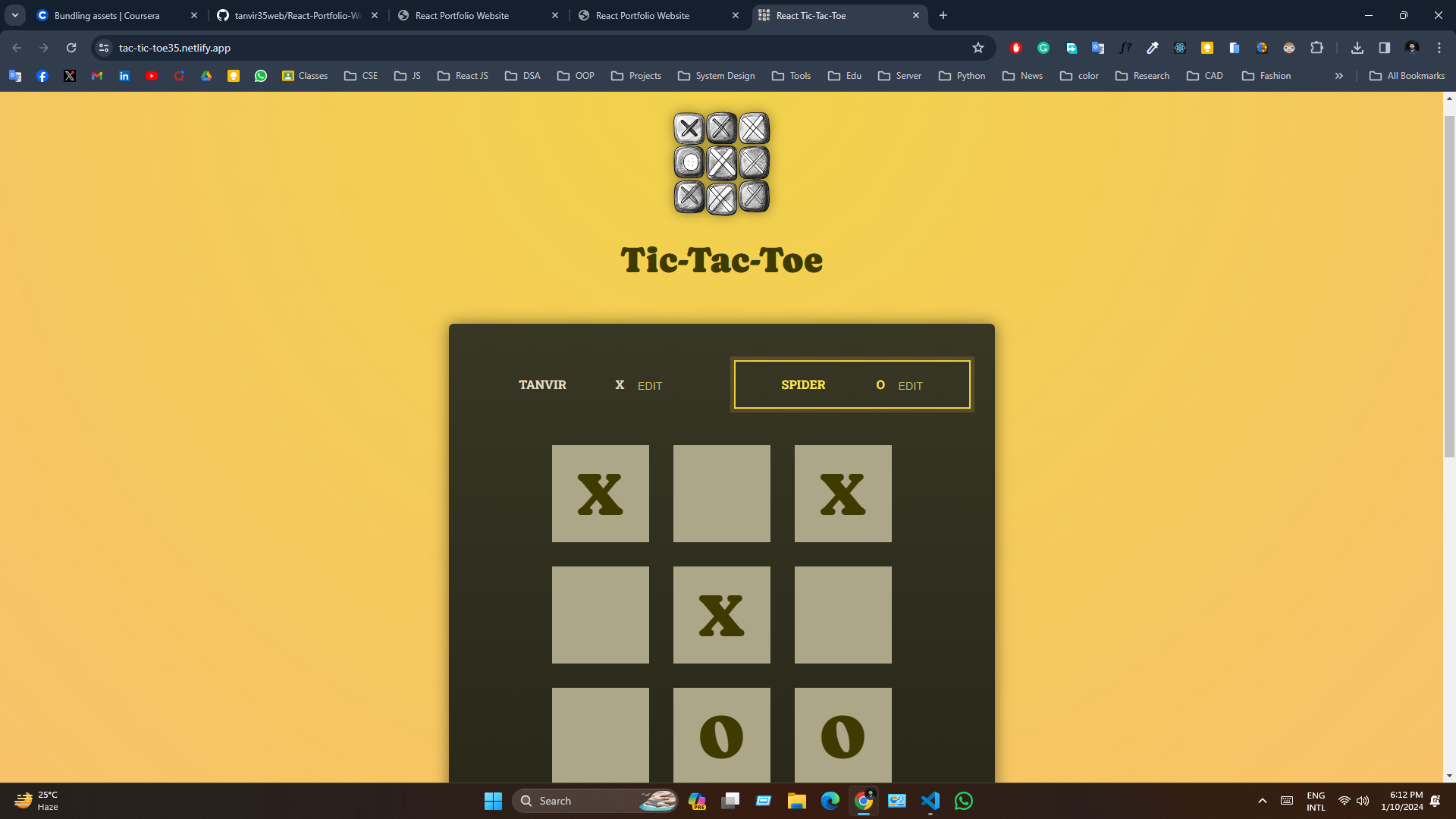This screenshot has height=819, width=1456.
Task: Toggle the SPIDER active player highlight
Action: (x=852, y=384)
